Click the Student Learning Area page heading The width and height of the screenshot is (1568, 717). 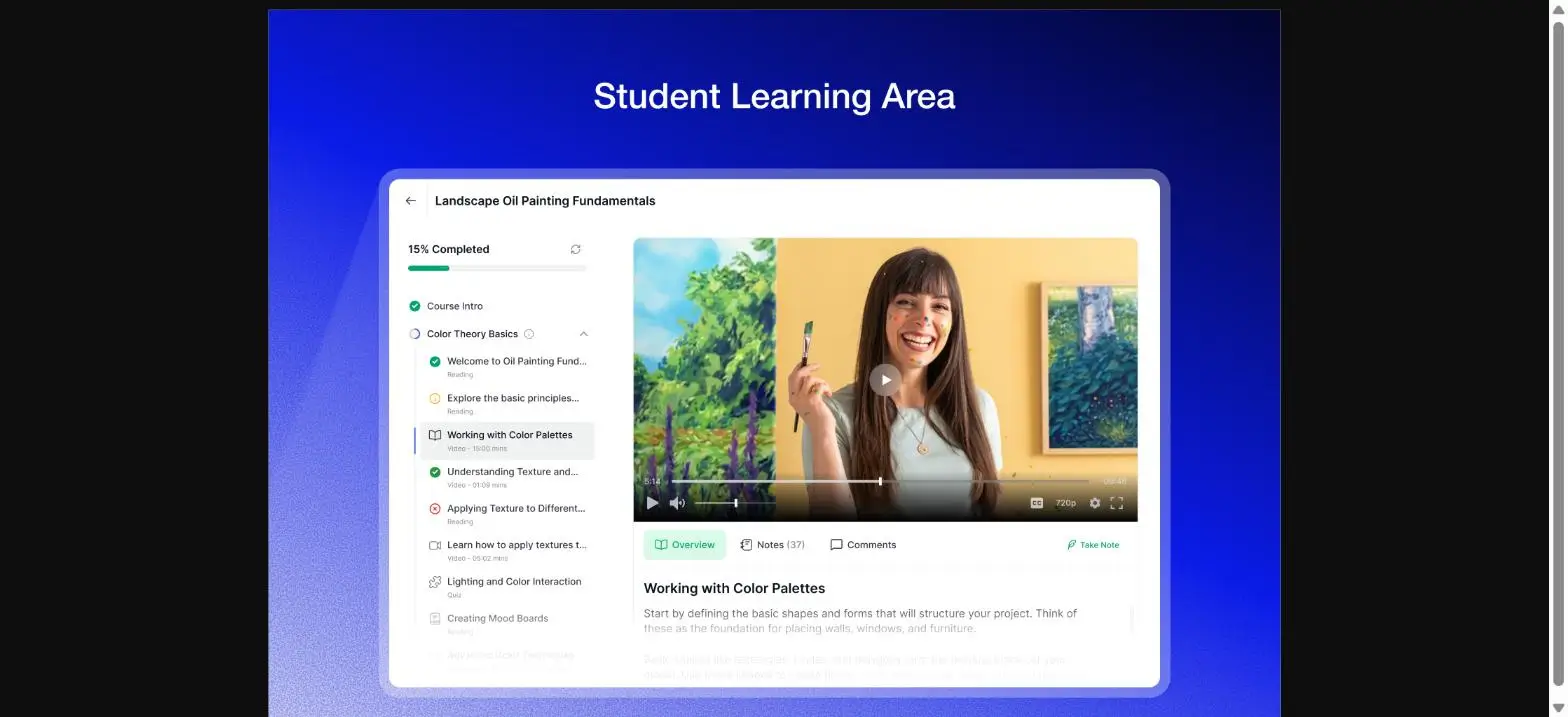pyautogui.click(x=774, y=96)
